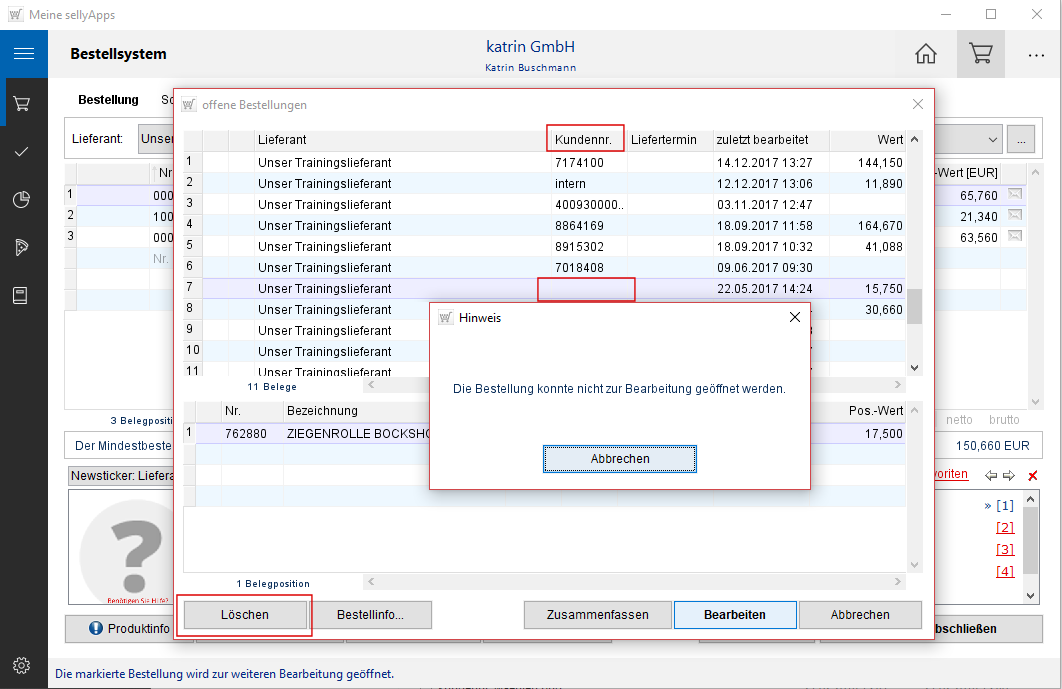
Task: Expand the Lieferant dropdown arrow
Action: coord(992,139)
